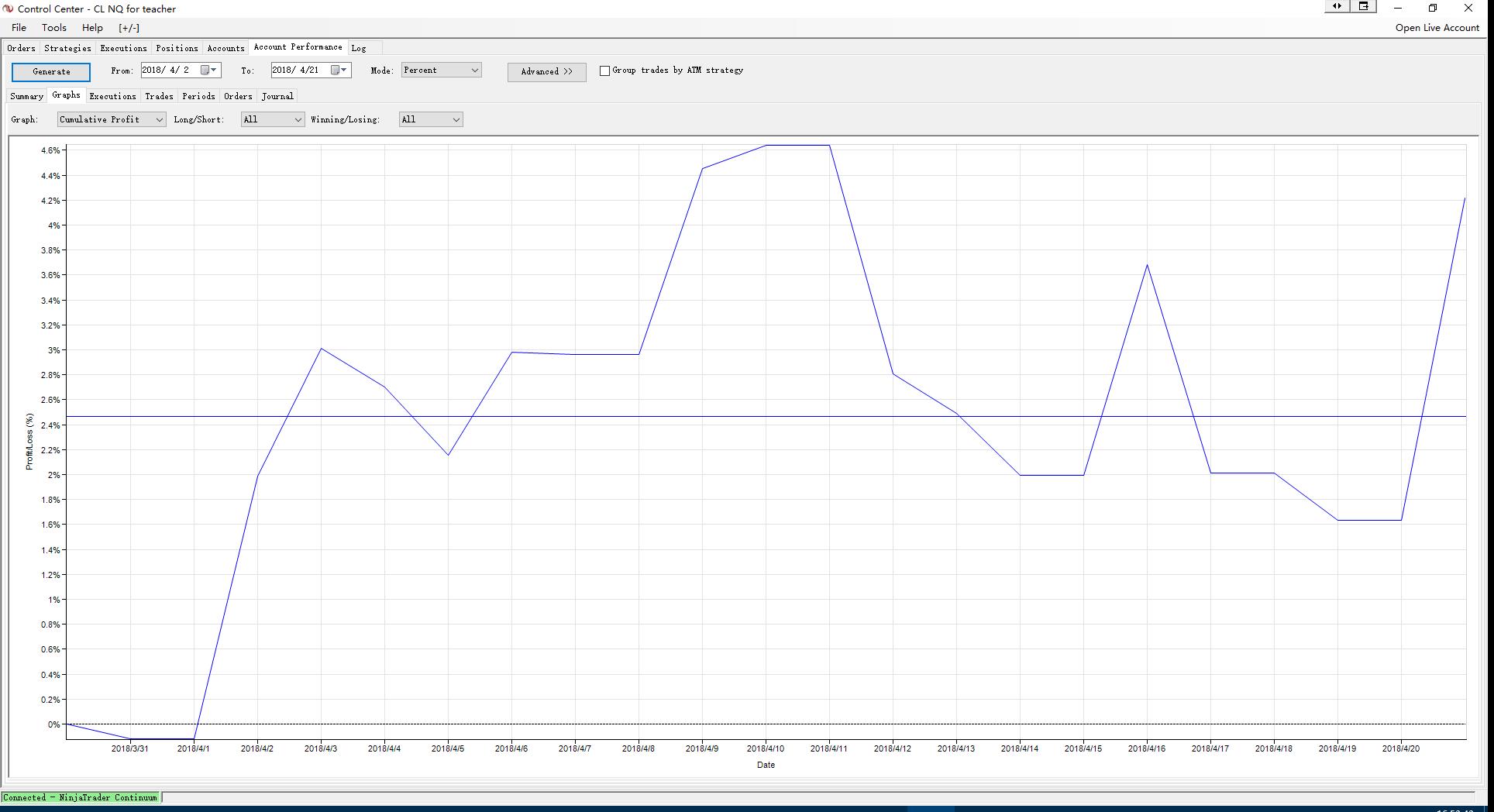
Task: Open the Long/Short filter dropdown
Action: click(272, 119)
